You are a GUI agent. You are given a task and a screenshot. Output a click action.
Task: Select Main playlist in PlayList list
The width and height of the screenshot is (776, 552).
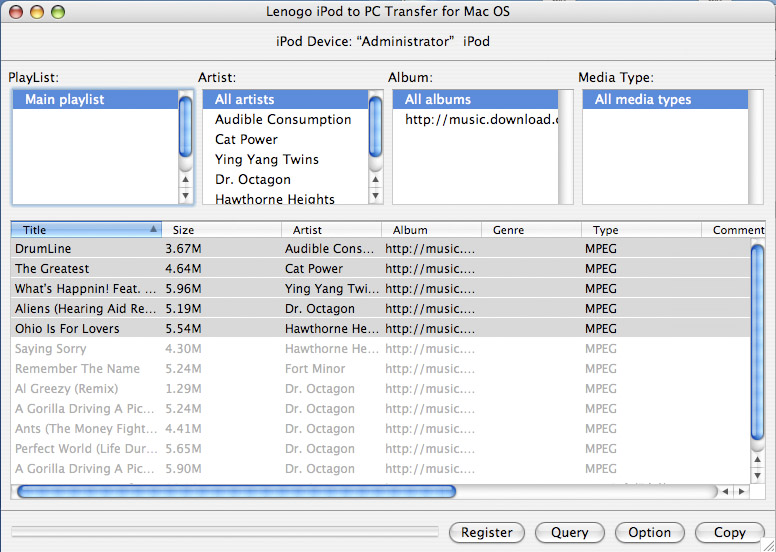(95, 100)
